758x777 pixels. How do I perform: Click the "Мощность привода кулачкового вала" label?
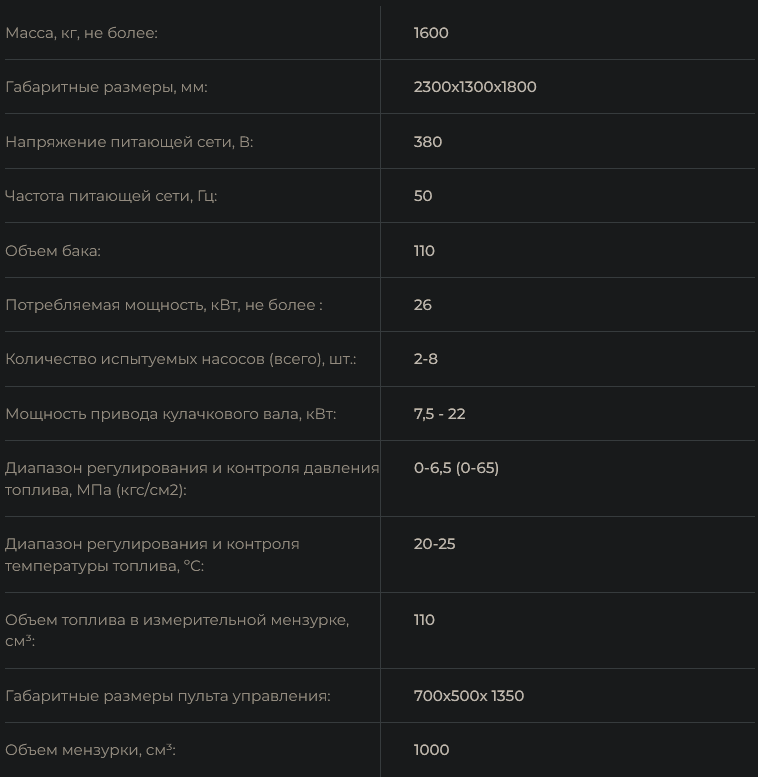pyautogui.click(x=170, y=414)
